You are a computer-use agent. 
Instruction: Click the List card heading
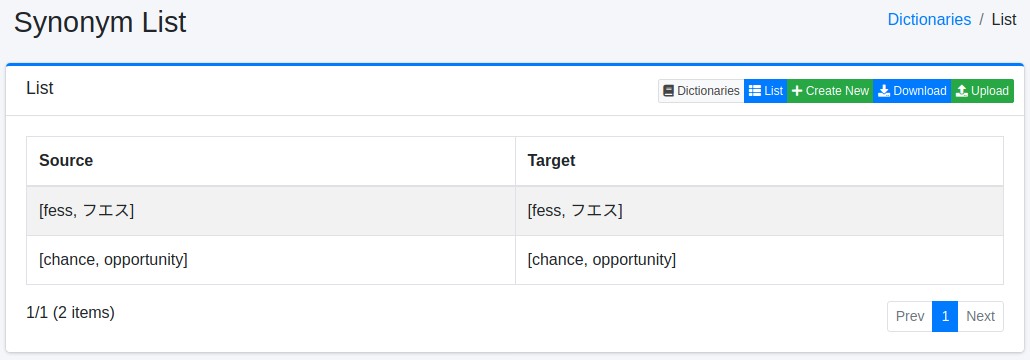tap(39, 88)
